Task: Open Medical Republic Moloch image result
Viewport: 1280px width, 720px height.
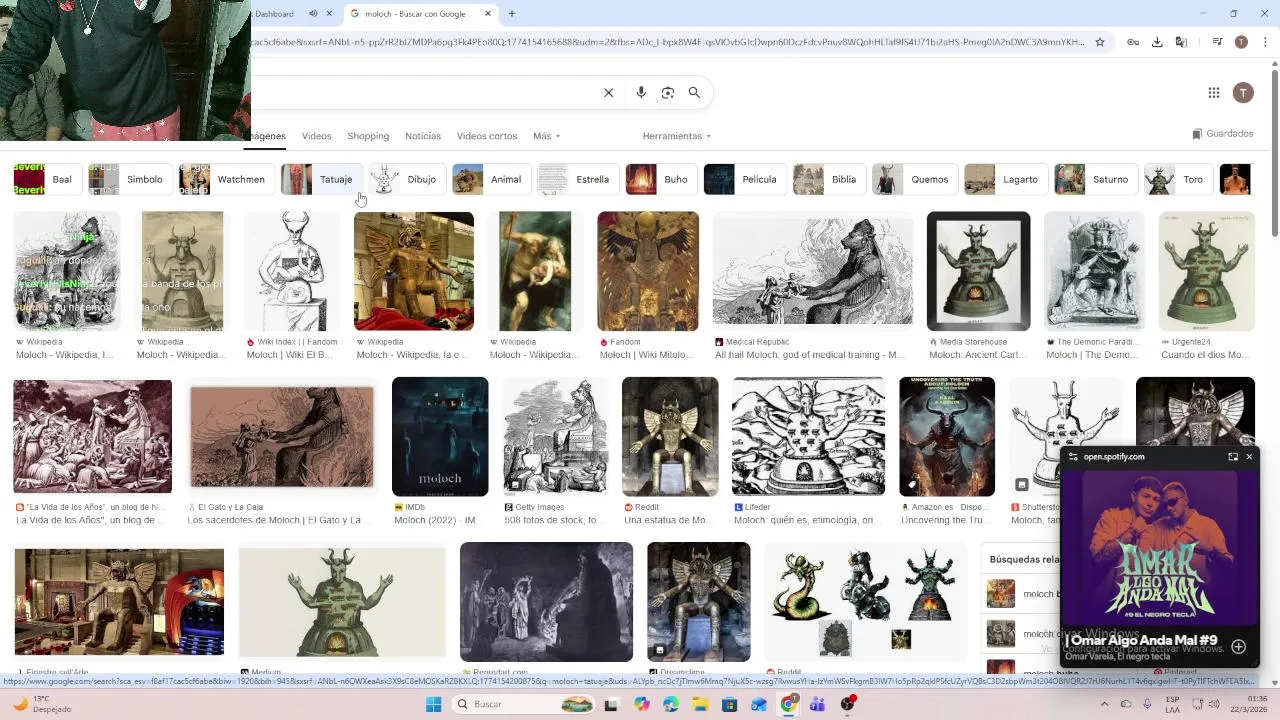Action: (x=813, y=271)
